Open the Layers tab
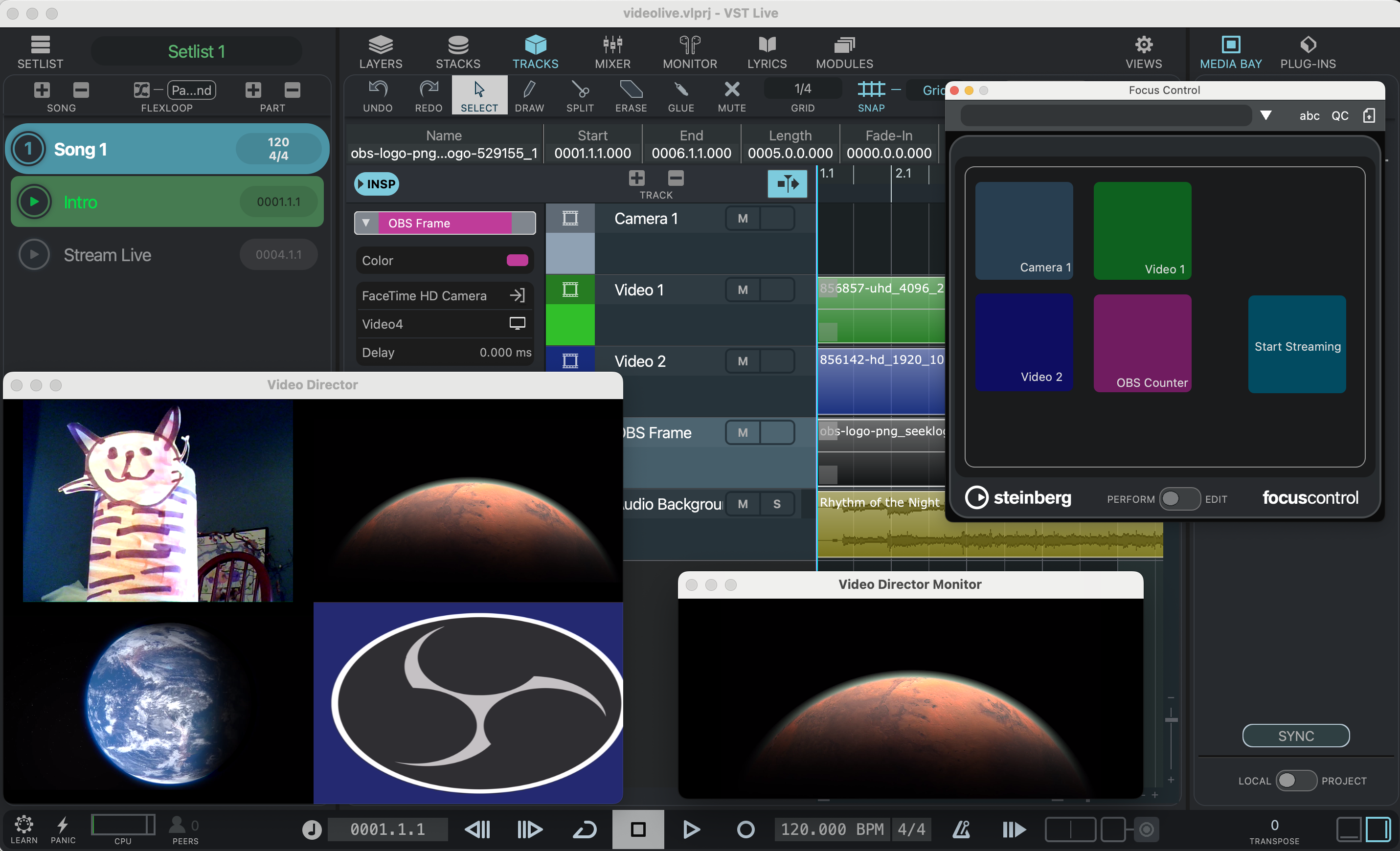The width and height of the screenshot is (1400, 851). pos(381,52)
